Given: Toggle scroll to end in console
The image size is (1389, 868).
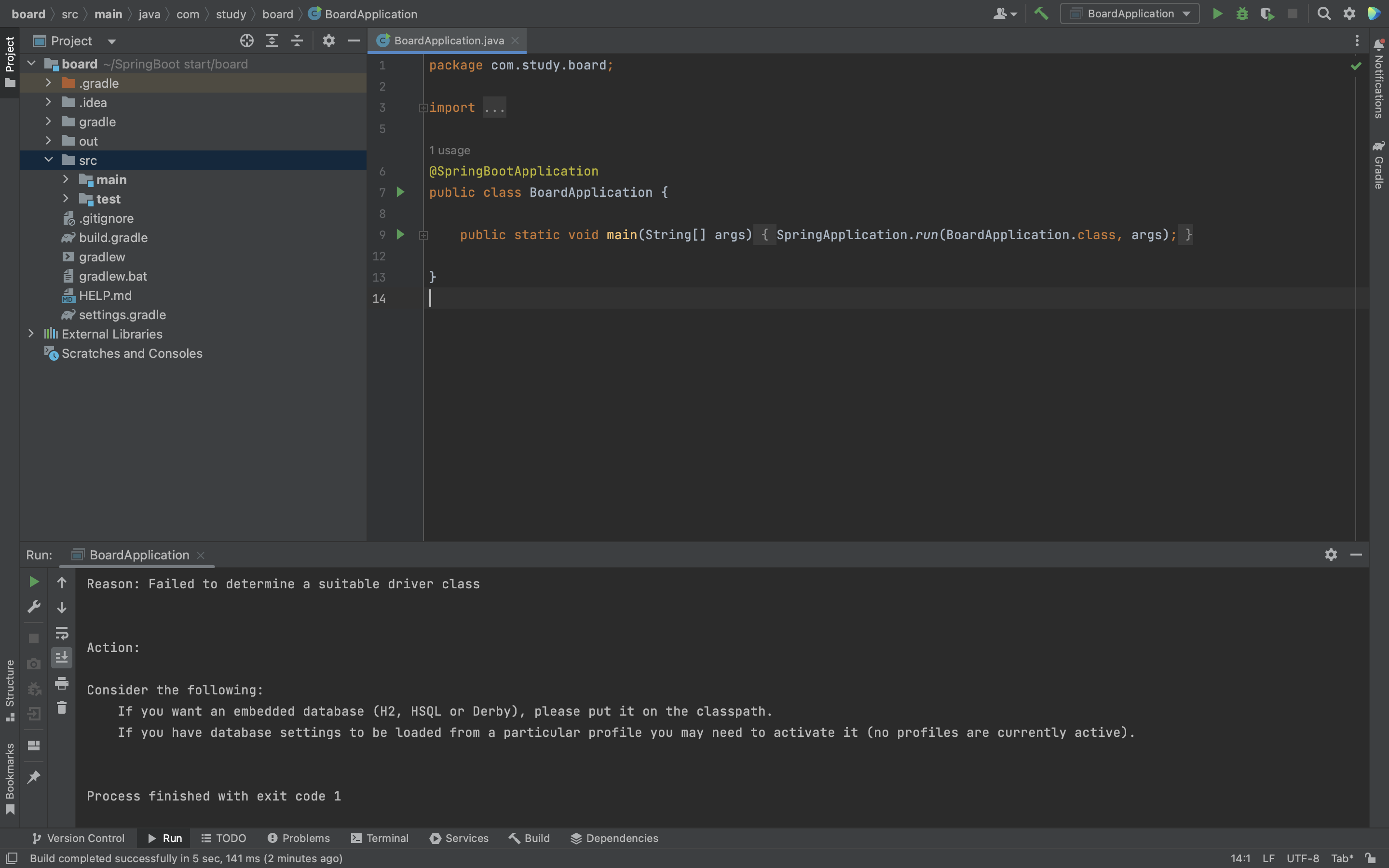Looking at the screenshot, I should [x=61, y=657].
